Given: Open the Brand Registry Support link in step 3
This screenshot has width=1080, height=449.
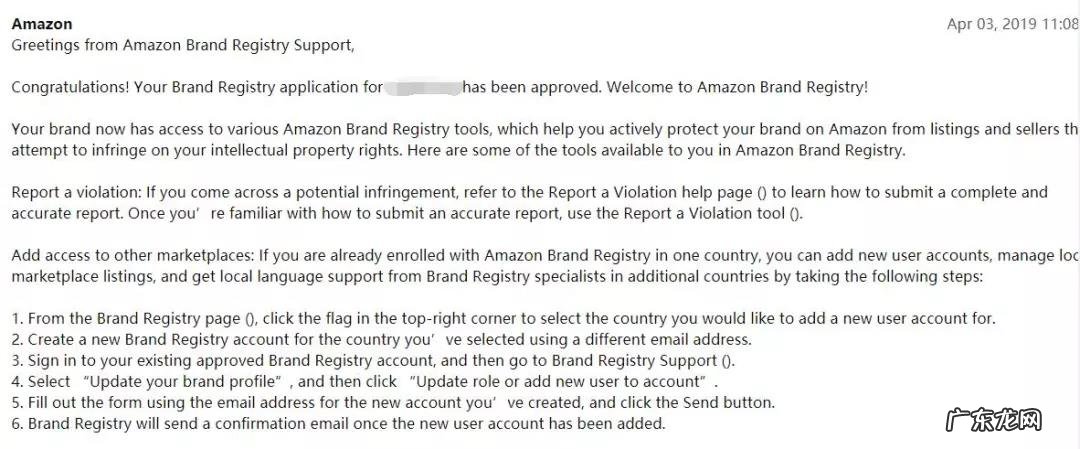Looking at the screenshot, I should point(728,361).
